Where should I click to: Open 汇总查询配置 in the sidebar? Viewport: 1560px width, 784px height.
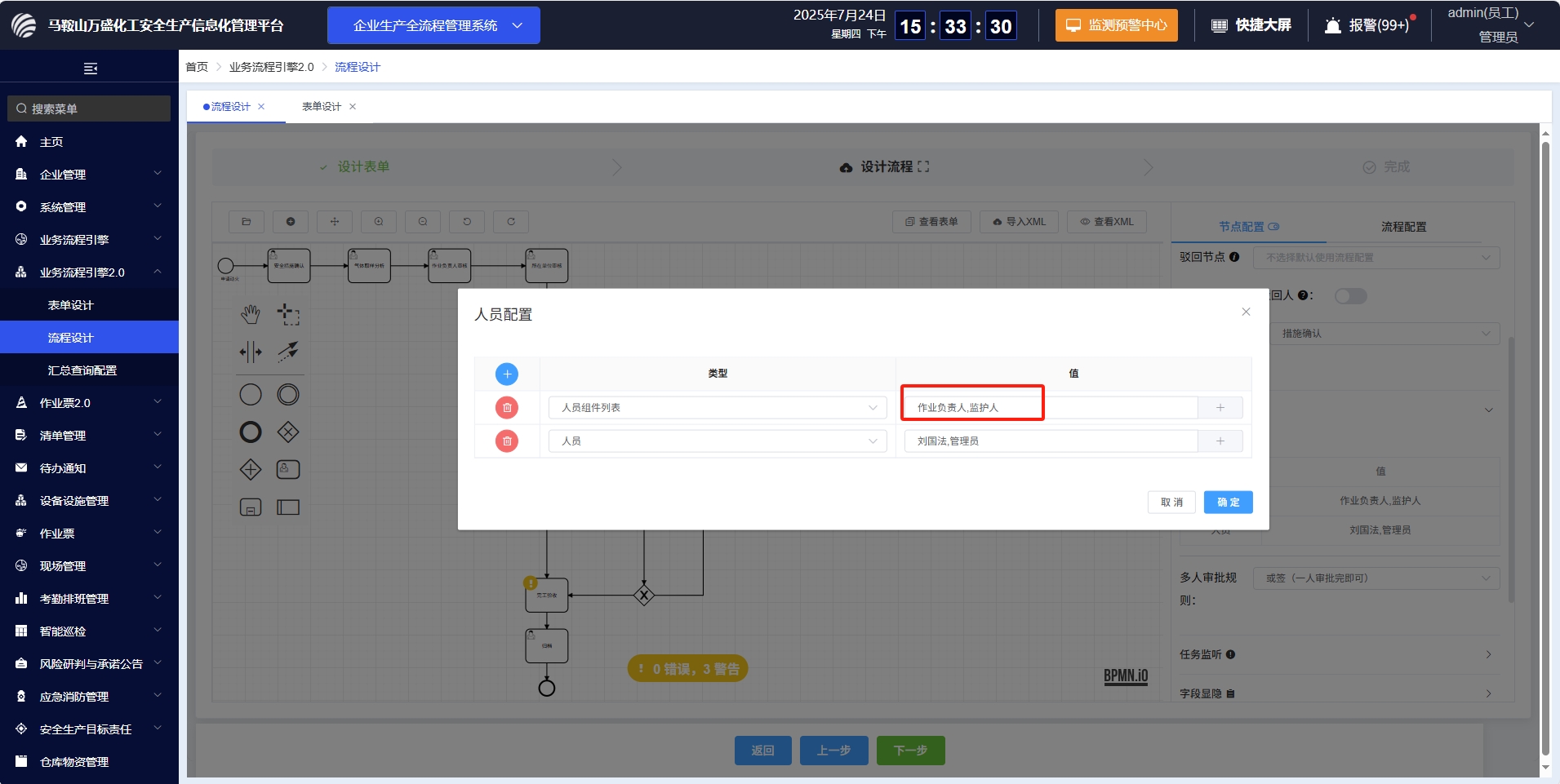(x=89, y=370)
